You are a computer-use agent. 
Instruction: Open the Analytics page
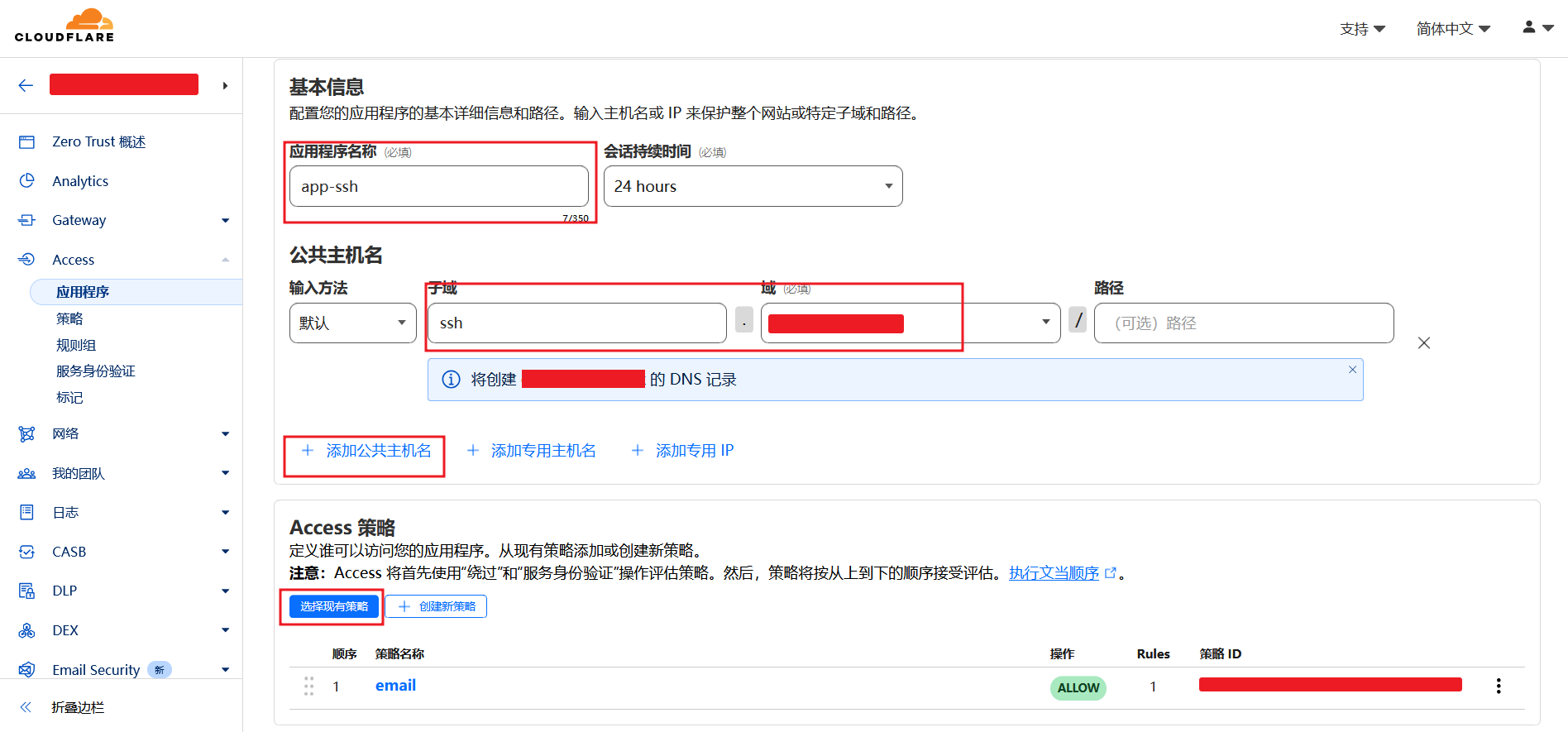(80, 181)
